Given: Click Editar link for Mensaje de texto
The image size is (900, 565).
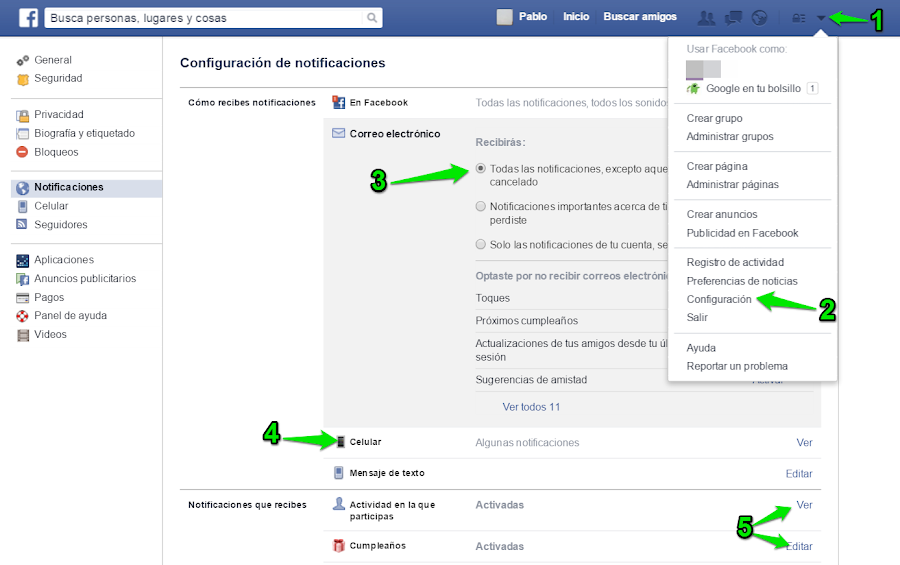Looking at the screenshot, I should tap(799, 474).
